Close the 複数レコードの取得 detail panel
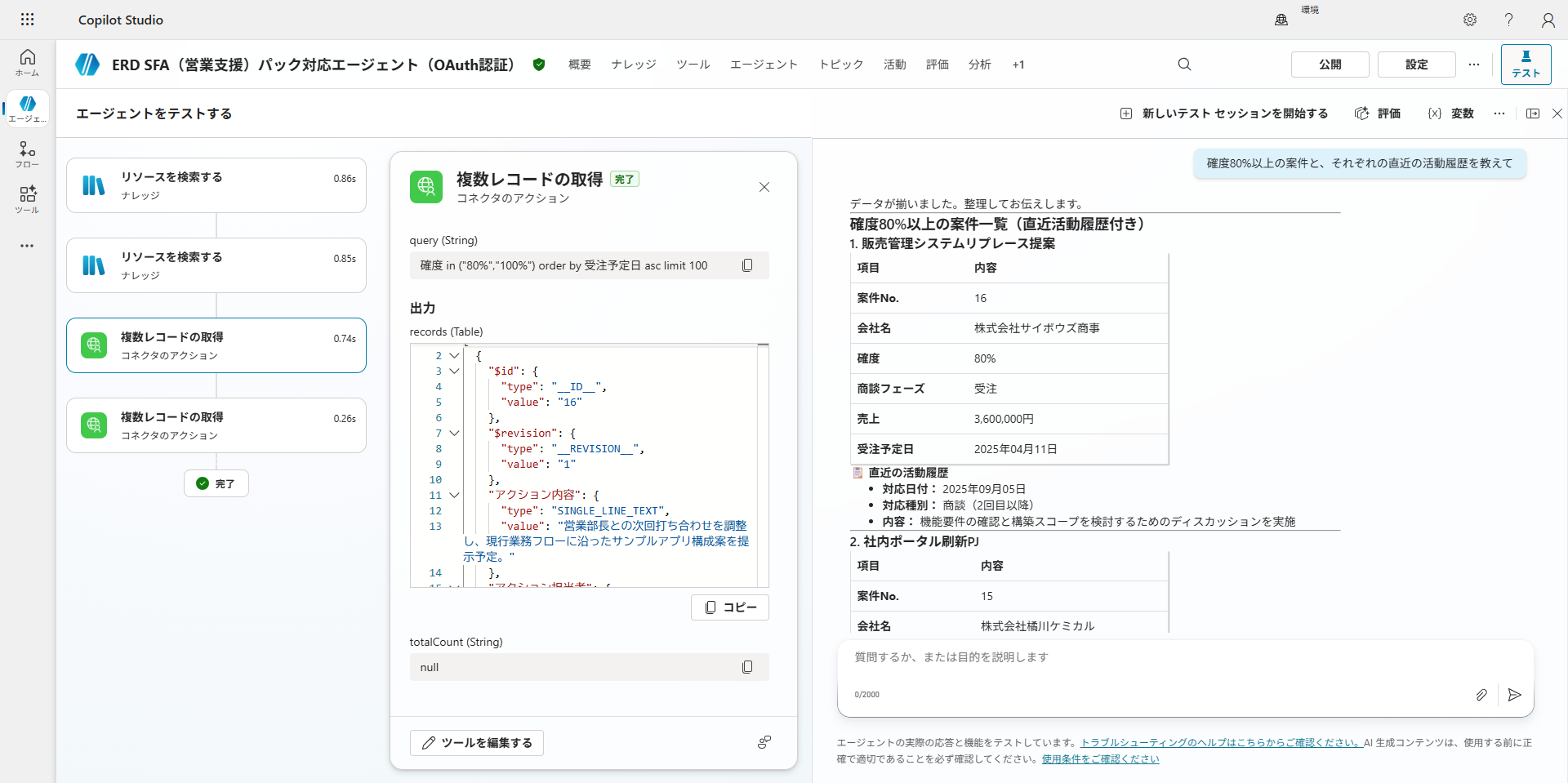 tap(764, 187)
